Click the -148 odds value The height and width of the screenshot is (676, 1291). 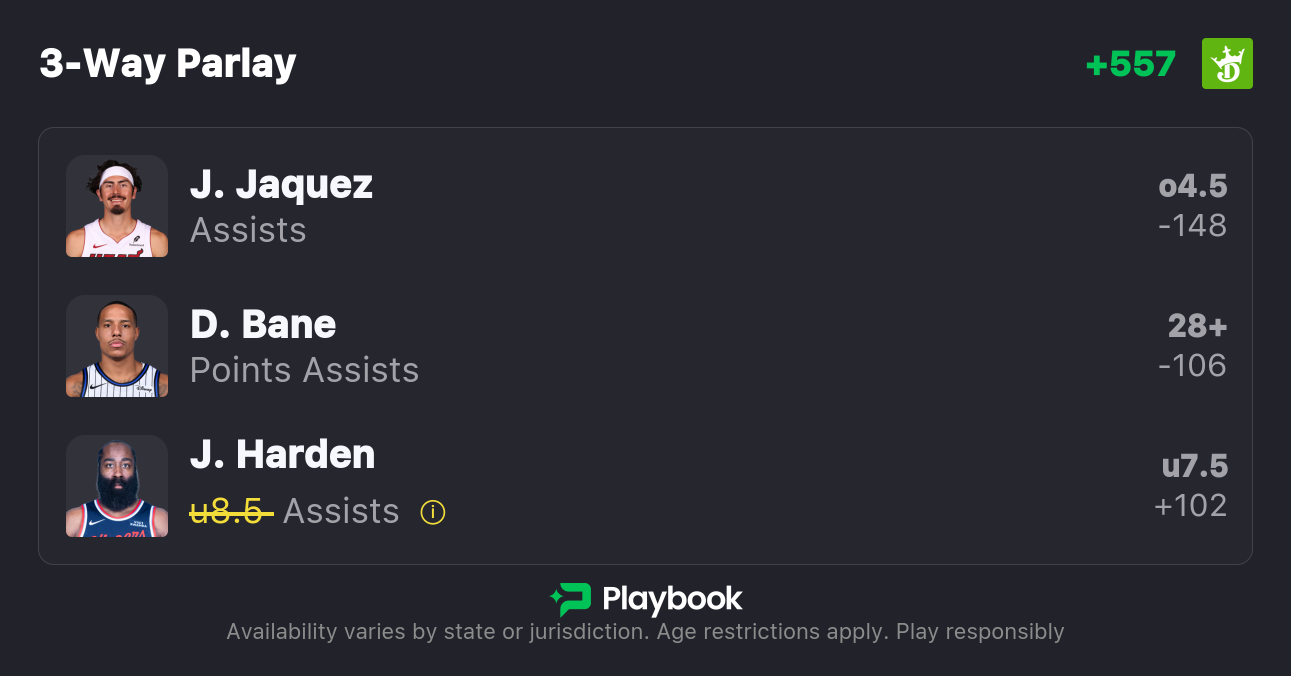coord(1192,226)
